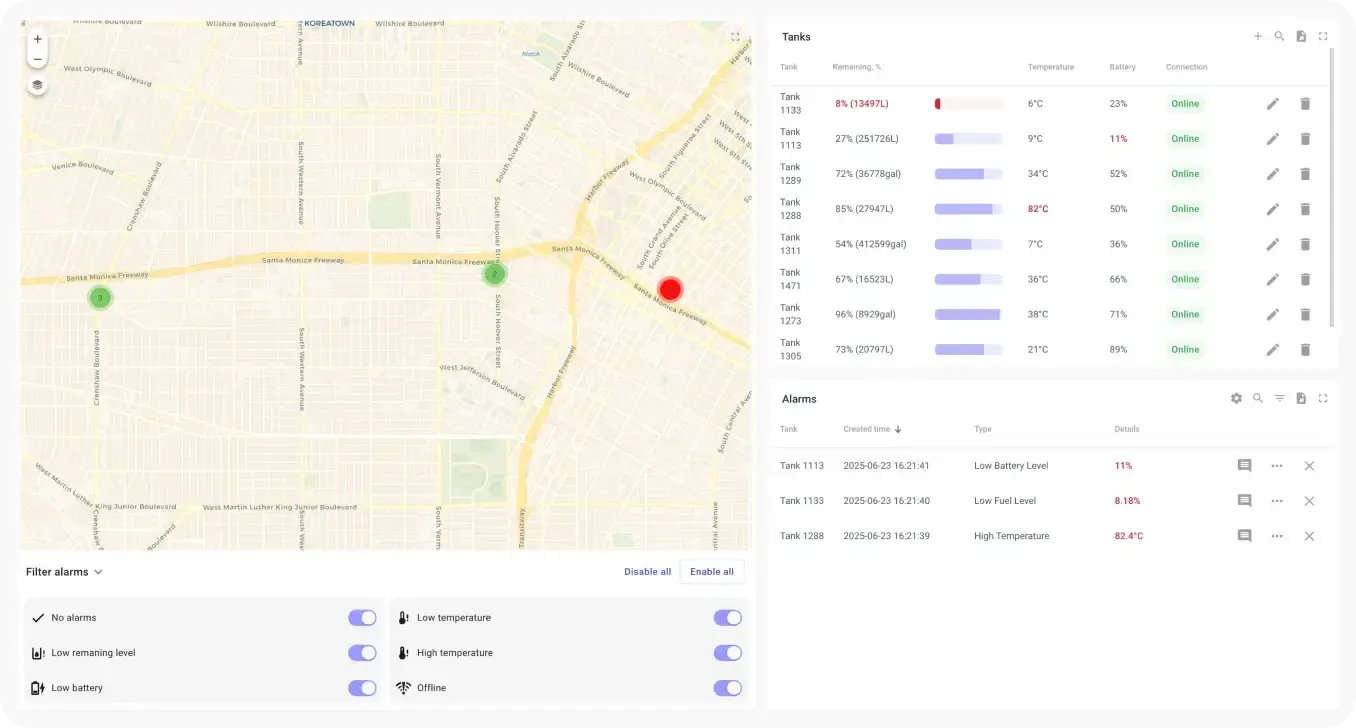The image size is (1356, 728).
Task: Click the red alarm map marker
Action: 670,290
